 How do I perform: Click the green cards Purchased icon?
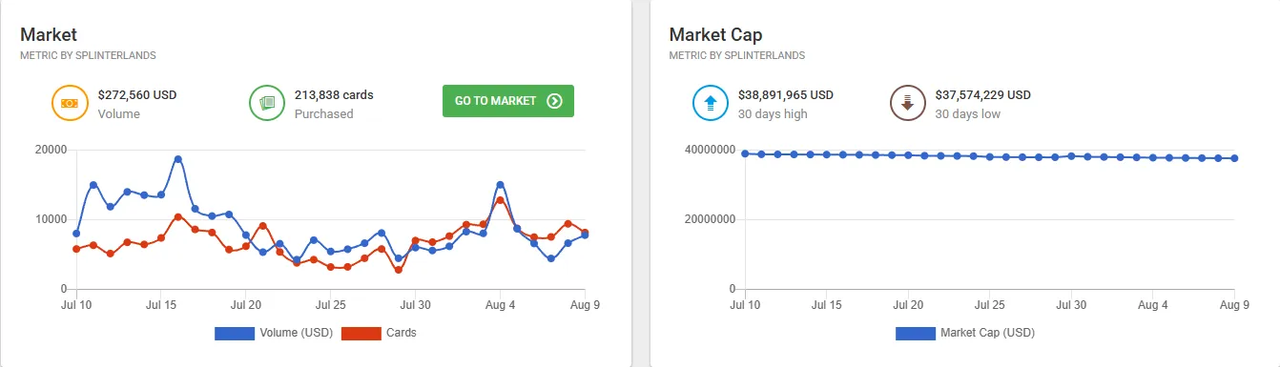coord(267,103)
